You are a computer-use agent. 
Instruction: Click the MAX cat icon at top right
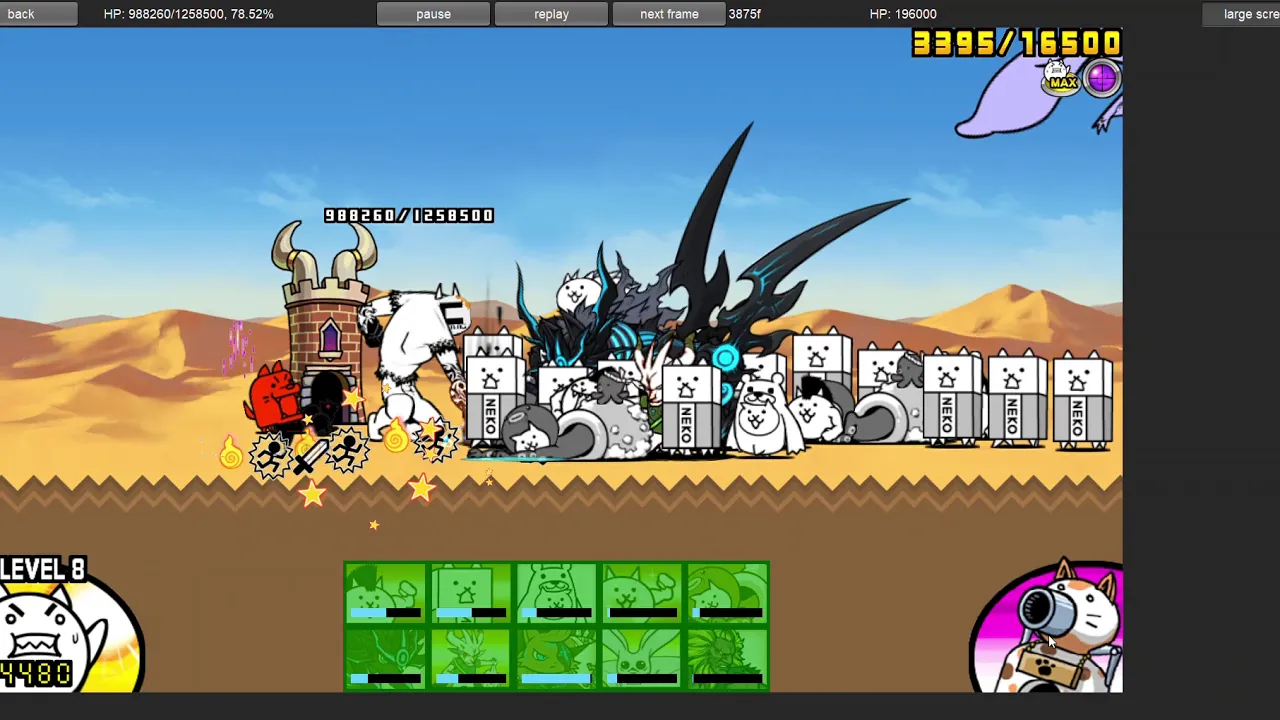click(x=1061, y=78)
